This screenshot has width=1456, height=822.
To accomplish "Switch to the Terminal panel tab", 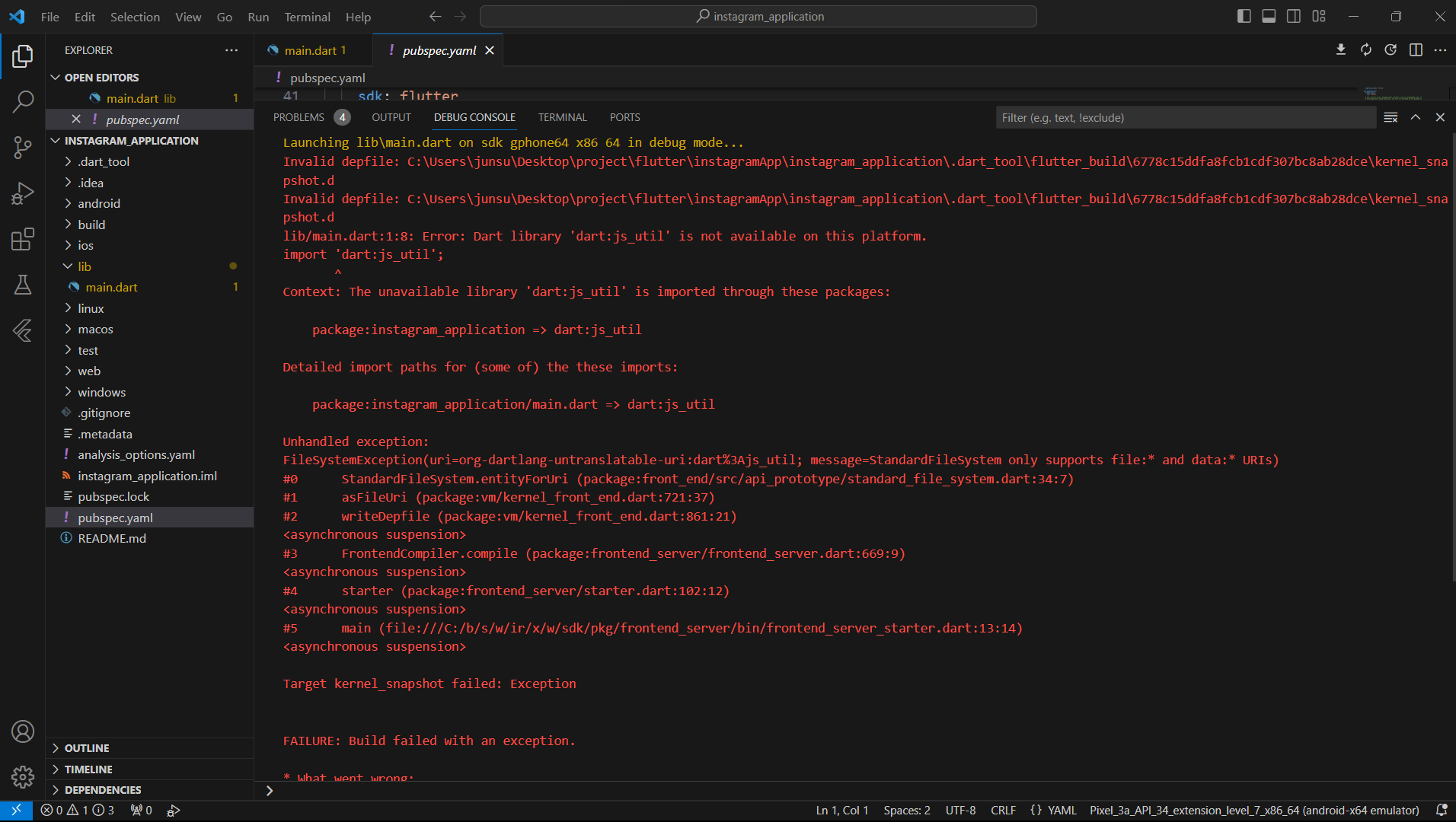I will tap(563, 117).
